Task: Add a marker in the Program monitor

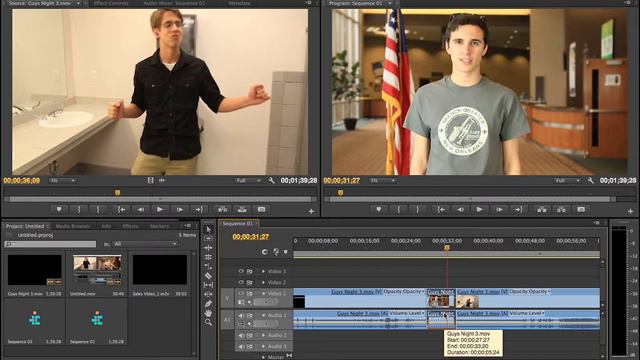Action: pyautogui.click(x=379, y=209)
